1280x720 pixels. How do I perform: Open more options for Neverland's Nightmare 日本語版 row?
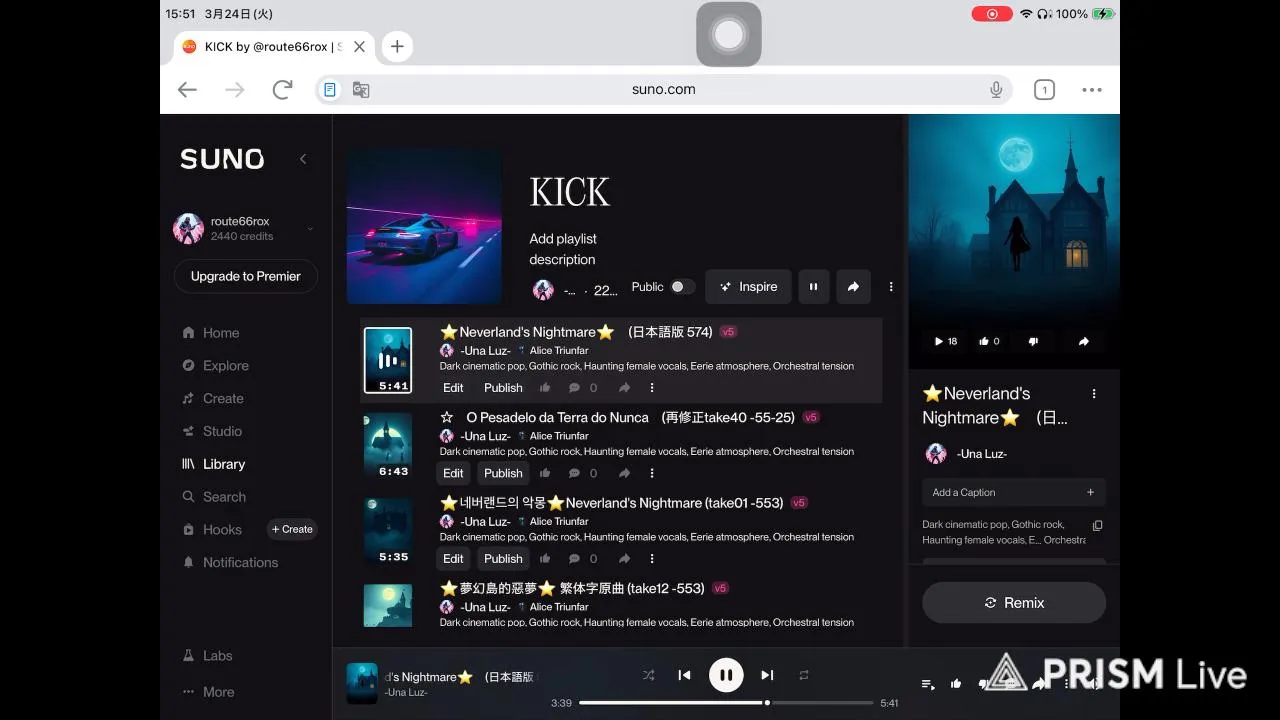click(x=652, y=388)
